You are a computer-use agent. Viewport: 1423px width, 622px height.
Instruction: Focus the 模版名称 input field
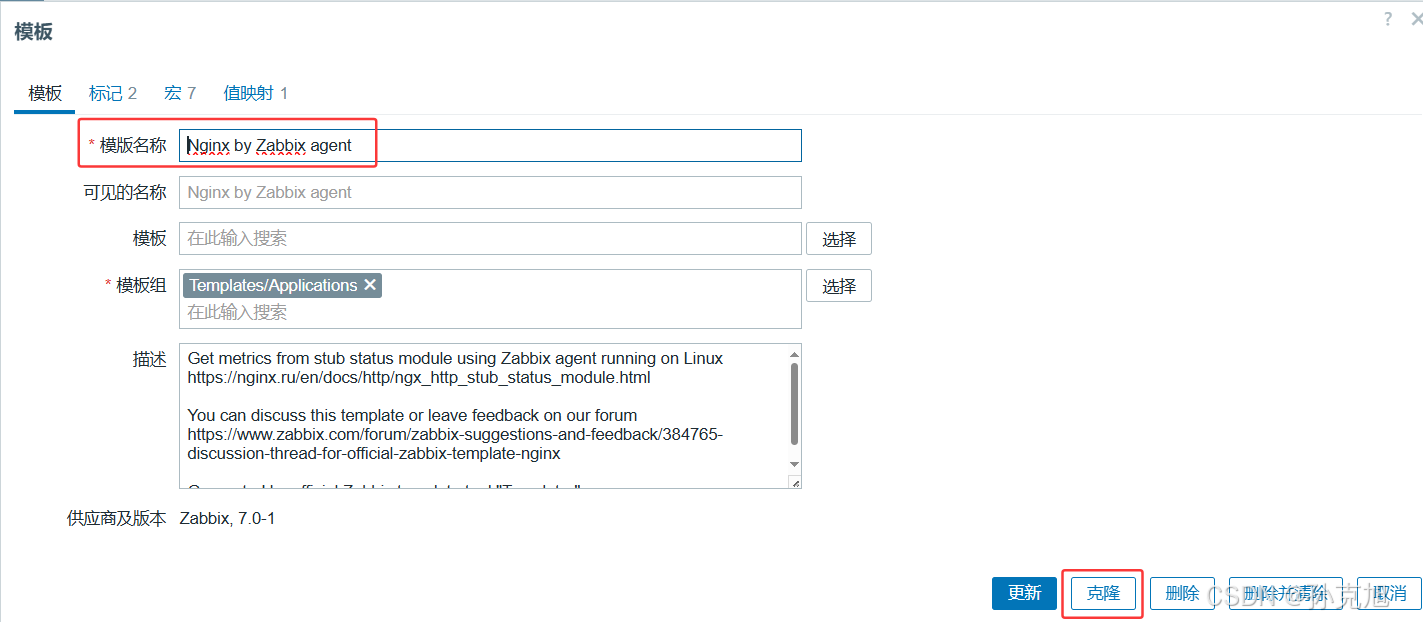point(490,145)
